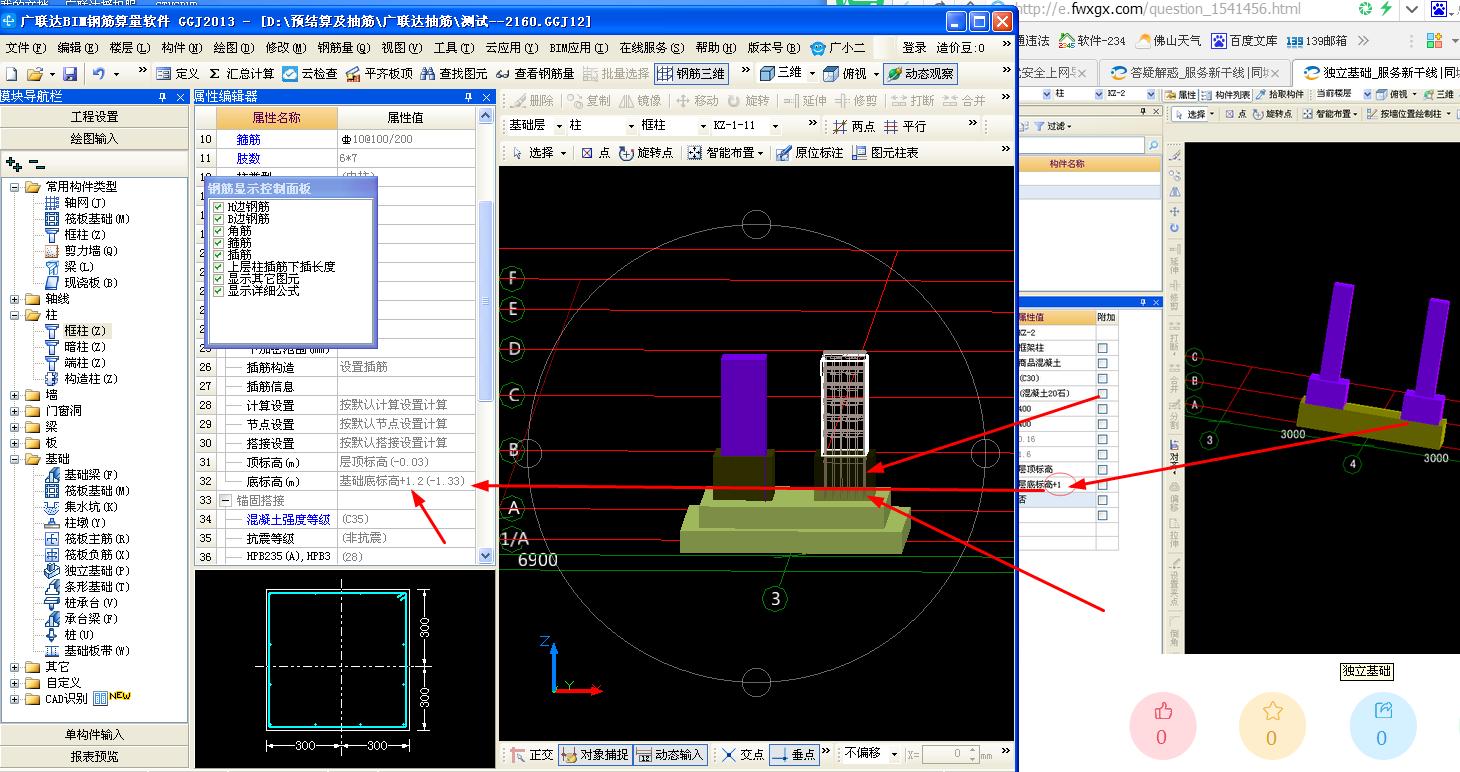The image size is (1460, 772).
Task: Click the 工程设置 panel button
Action: (94, 117)
